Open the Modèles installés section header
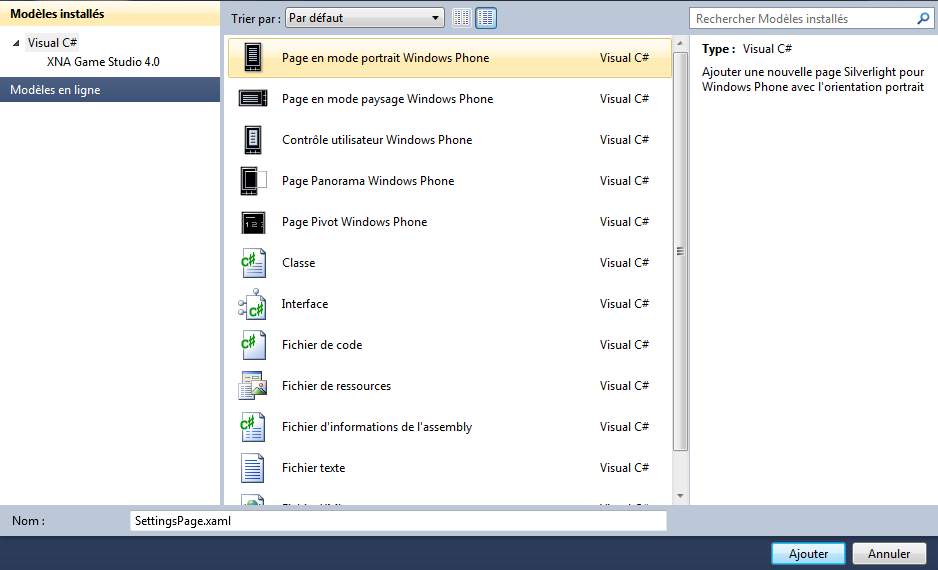The width and height of the screenshot is (938, 570). (x=110, y=14)
